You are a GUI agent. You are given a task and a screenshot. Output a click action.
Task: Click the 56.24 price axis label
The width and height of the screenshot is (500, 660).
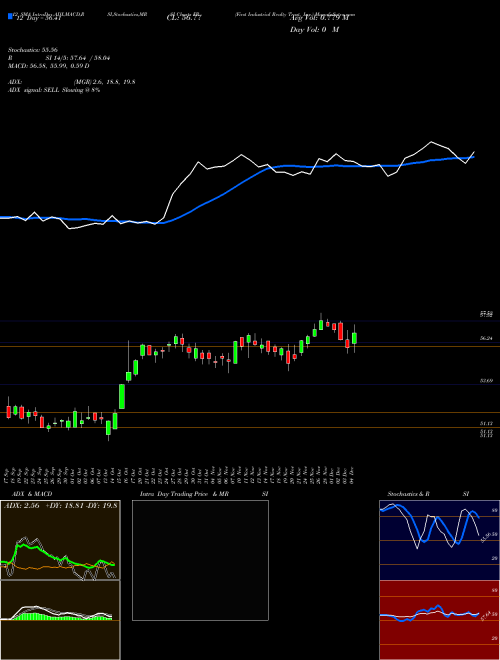coord(486,338)
